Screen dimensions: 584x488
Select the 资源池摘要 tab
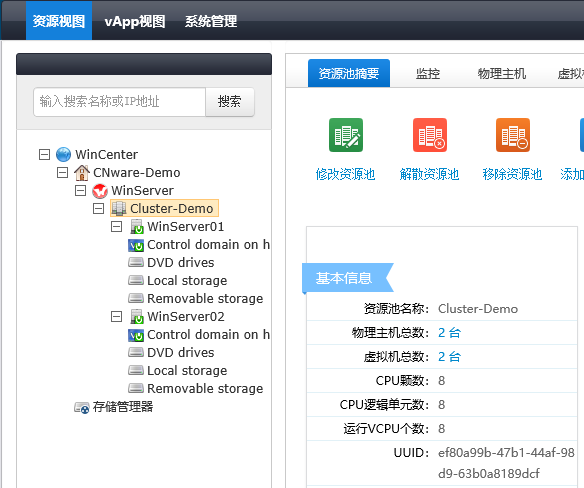pos(349,73)
